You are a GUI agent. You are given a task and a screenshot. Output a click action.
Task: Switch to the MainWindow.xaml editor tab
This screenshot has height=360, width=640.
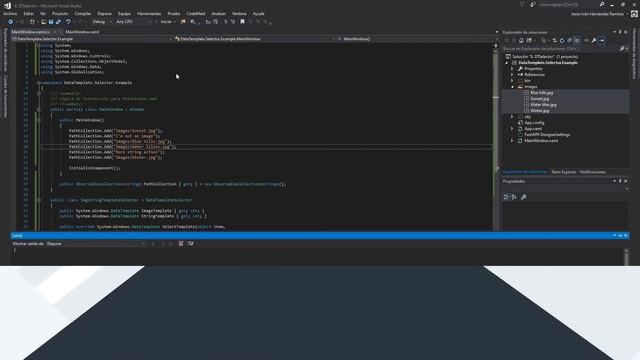[82, 31]
